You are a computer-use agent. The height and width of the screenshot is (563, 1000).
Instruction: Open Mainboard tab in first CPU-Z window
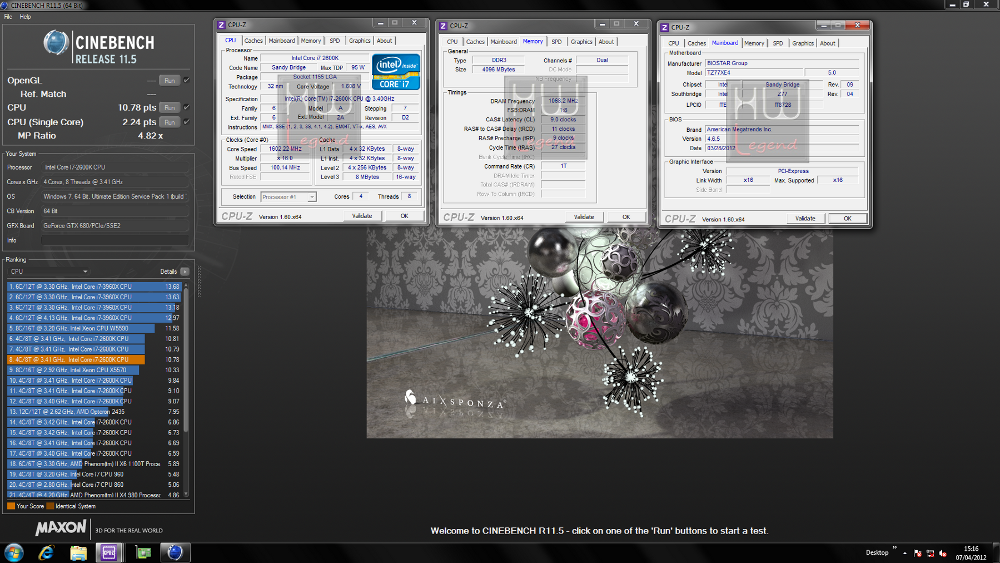coord(281,41)
